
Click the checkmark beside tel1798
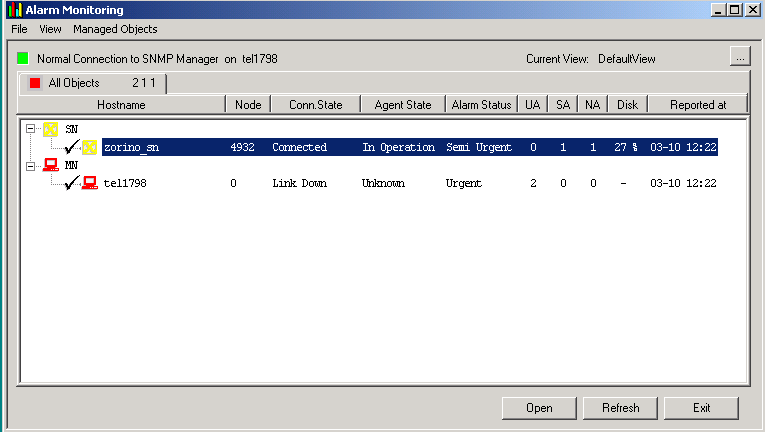pyautogui.click(x=71, y=183)
